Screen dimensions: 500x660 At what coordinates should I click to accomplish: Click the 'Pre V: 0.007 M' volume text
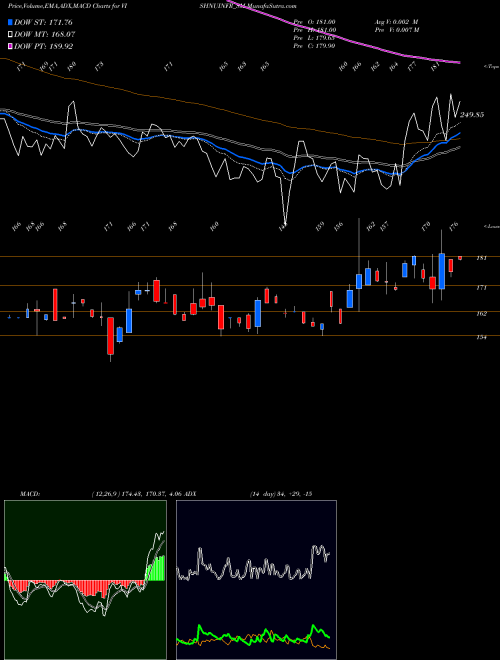pos(396,30)
